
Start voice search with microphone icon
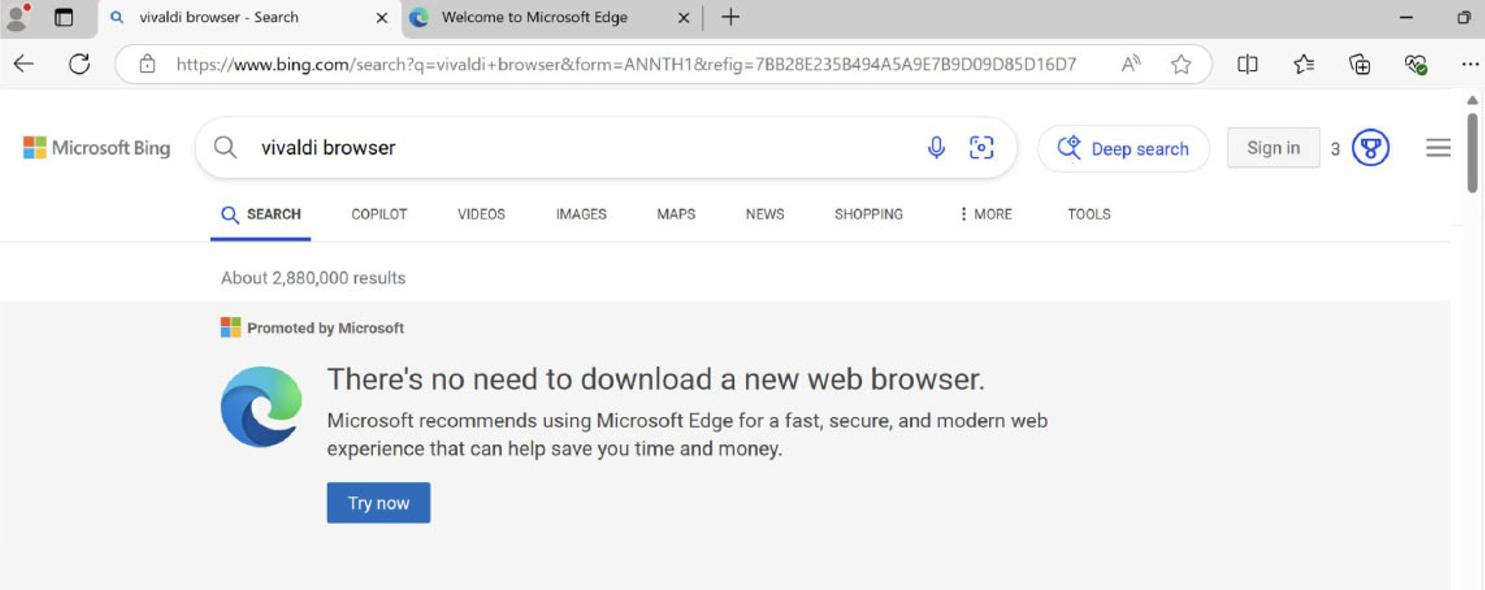(936, 148)
